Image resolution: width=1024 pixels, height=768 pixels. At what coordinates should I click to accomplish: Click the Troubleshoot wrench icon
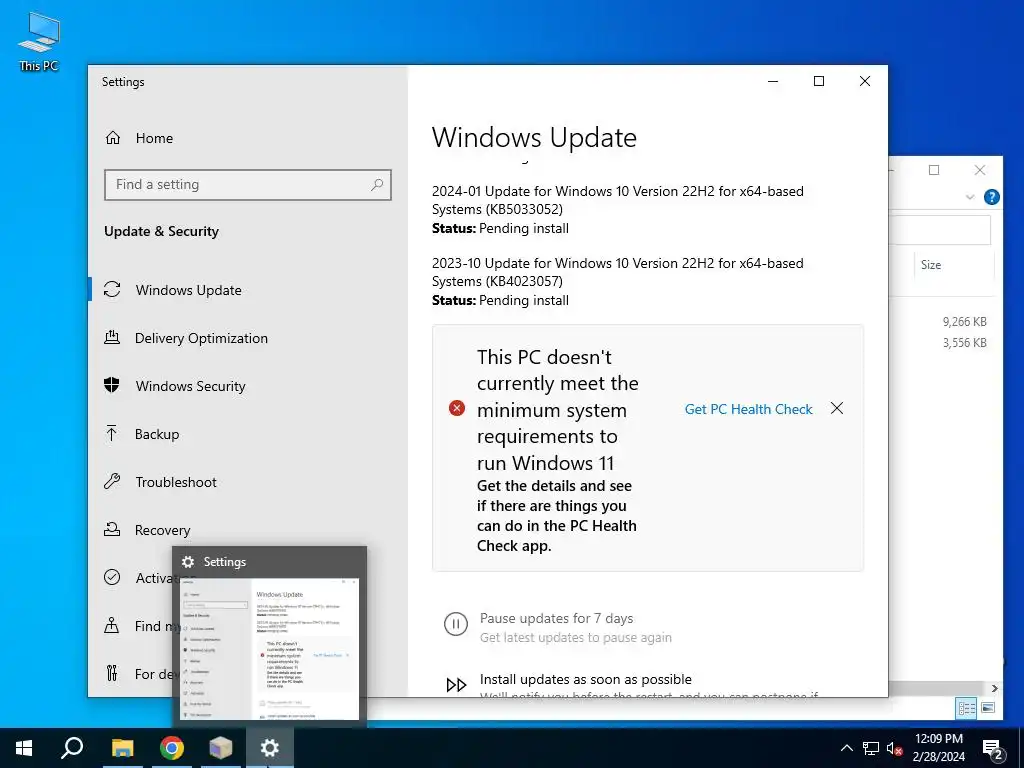tap(112, 482)
